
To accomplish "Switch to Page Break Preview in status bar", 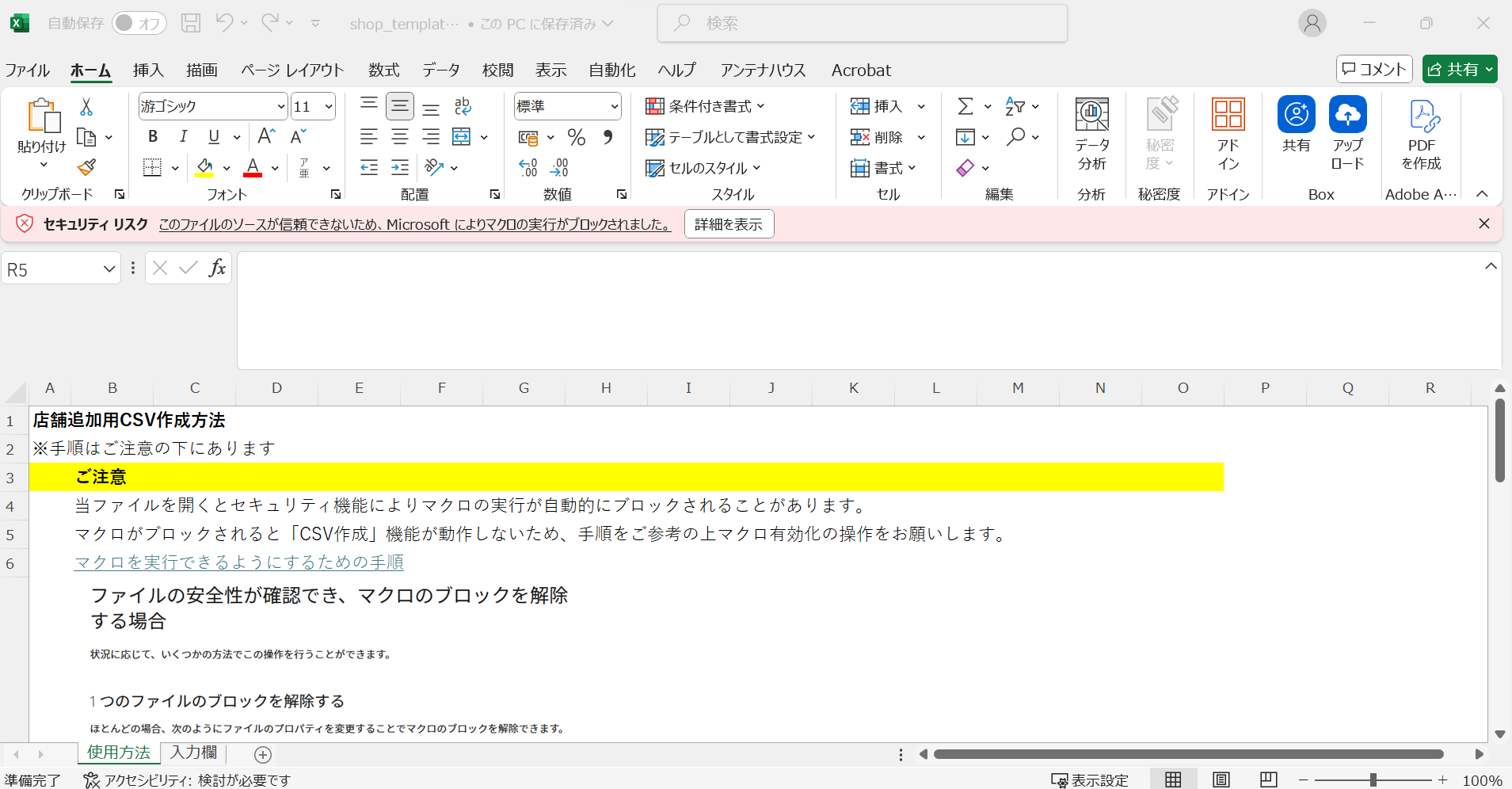I will pos(1268,779).
